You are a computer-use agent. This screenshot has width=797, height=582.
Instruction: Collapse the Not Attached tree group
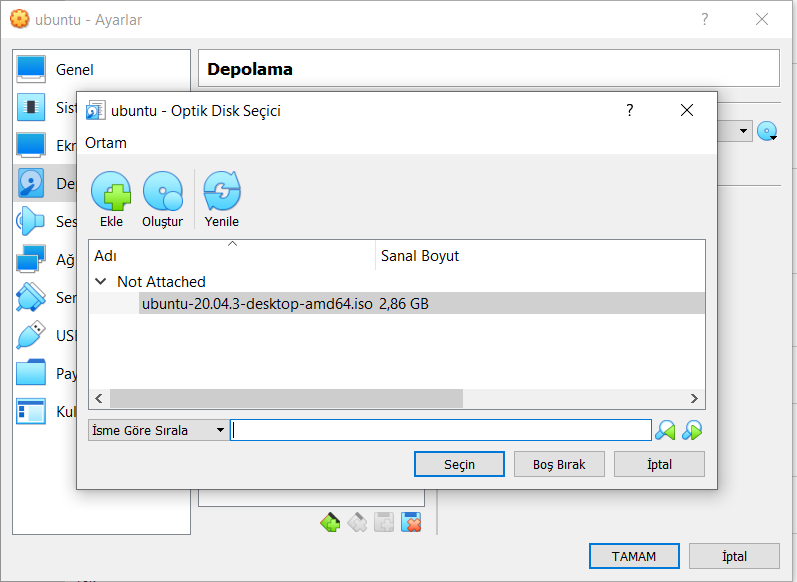coord(101,281)
